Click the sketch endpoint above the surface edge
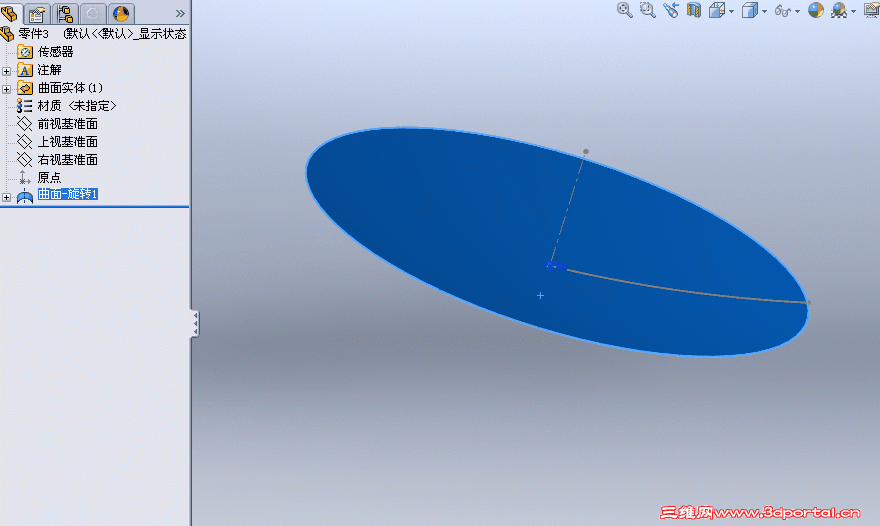This screenshot has width=880, height=526. 586,152
